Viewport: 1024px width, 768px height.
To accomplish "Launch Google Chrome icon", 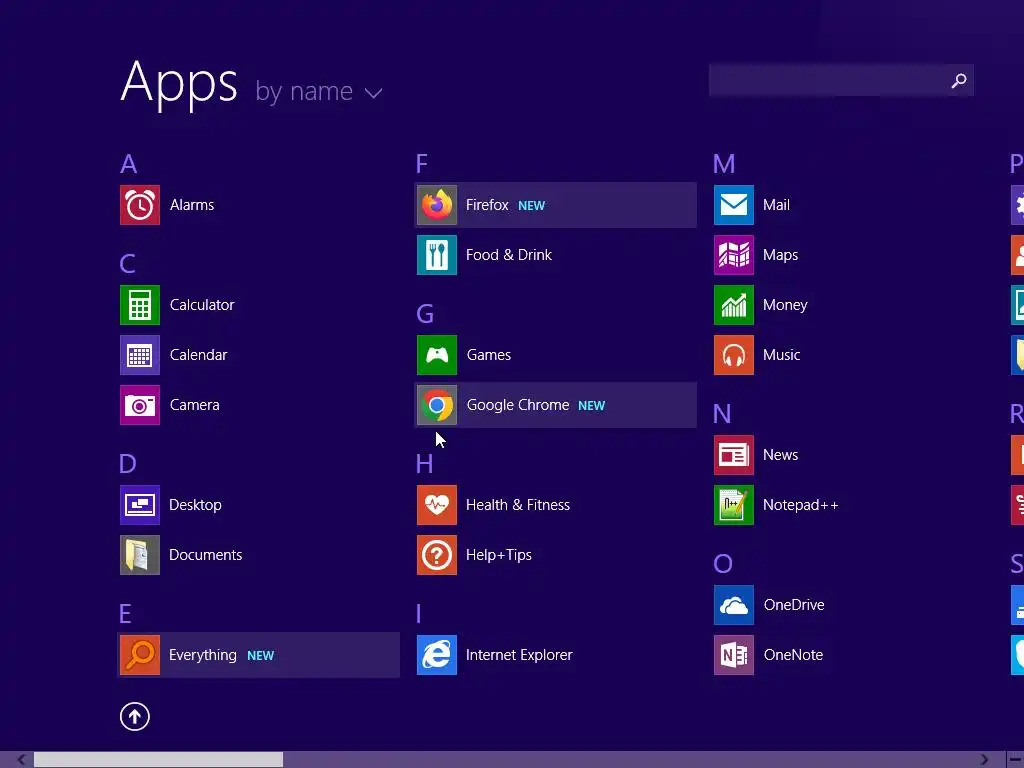I will coord(437,405).
